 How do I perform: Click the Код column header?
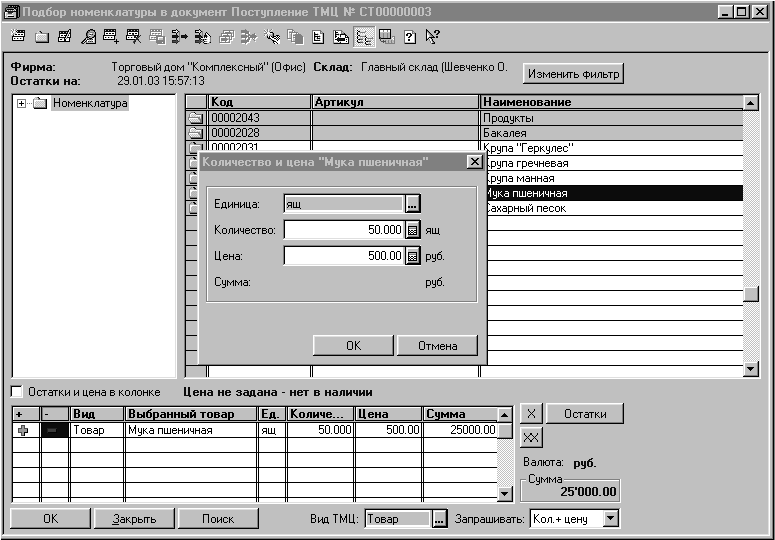[x=259, y=102]
